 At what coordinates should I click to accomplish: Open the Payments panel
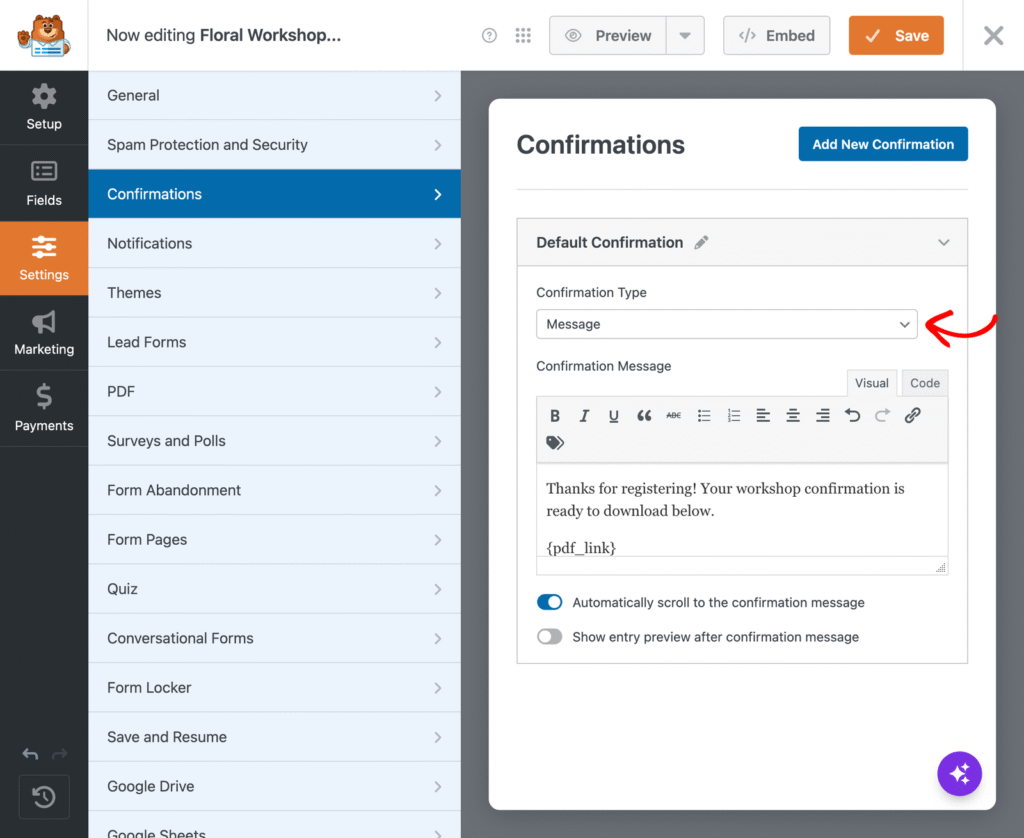(44, 408)
